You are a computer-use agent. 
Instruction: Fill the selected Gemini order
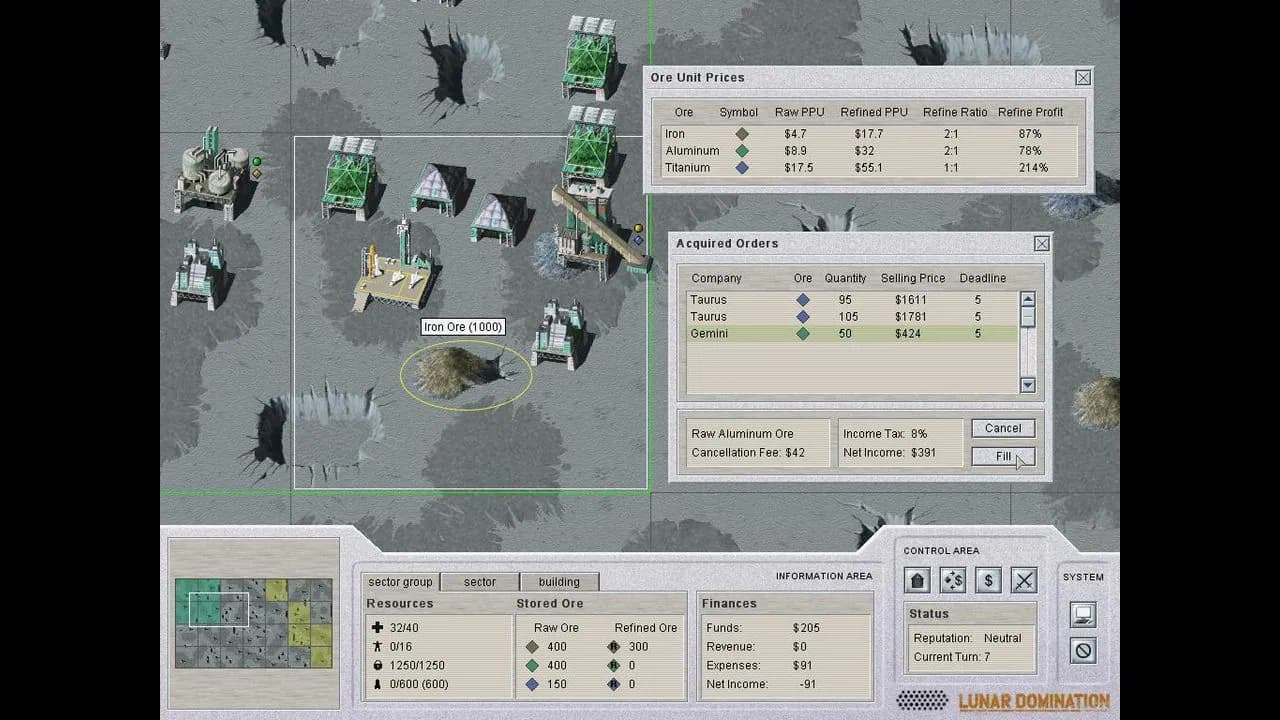click(x=1003, y=457)
